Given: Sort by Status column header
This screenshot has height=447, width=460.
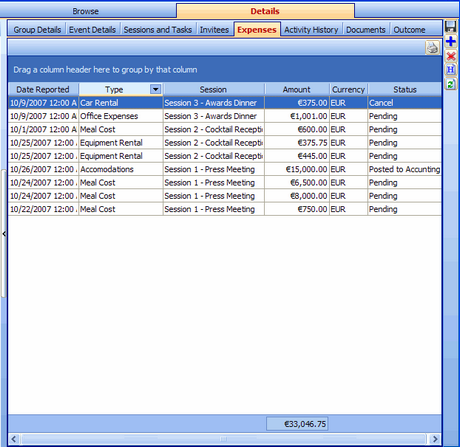Looking at the screenshot, I should tap(405, 89).
